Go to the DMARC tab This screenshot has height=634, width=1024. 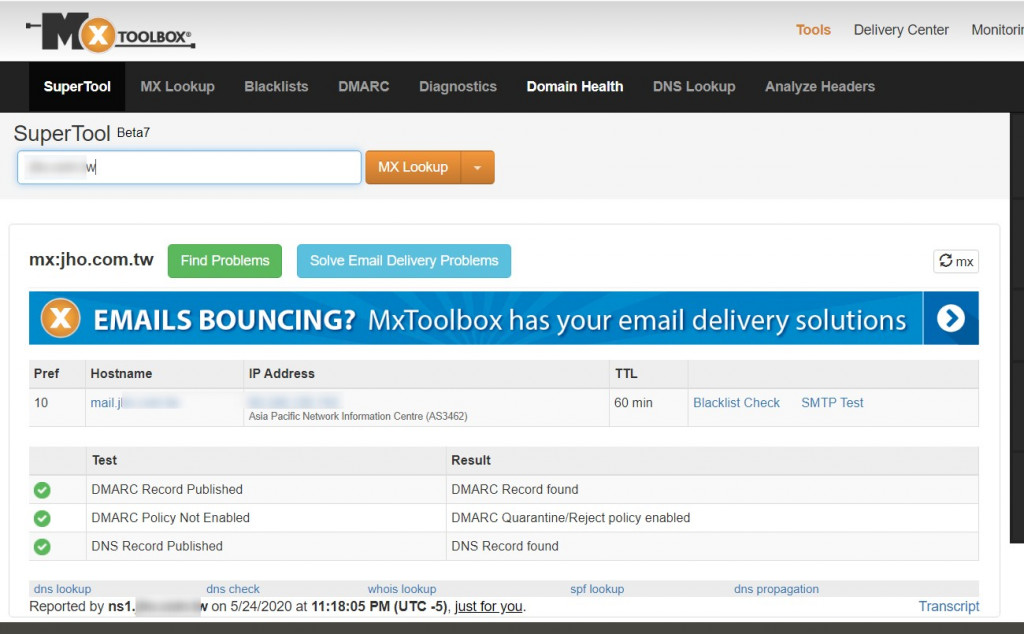(364, 87)
